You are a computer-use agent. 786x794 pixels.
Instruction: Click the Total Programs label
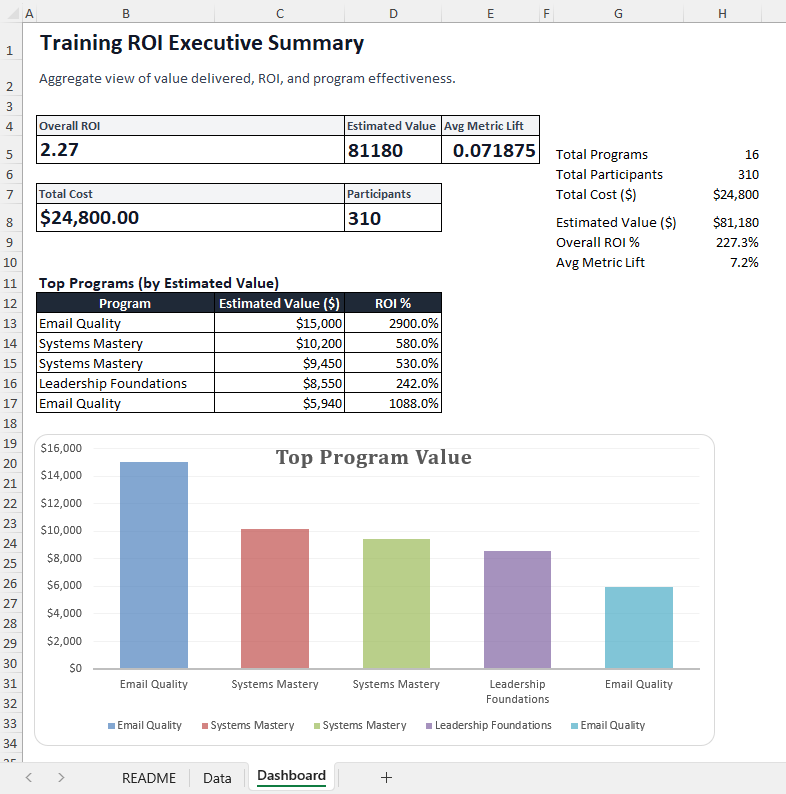tap(602, 154)
